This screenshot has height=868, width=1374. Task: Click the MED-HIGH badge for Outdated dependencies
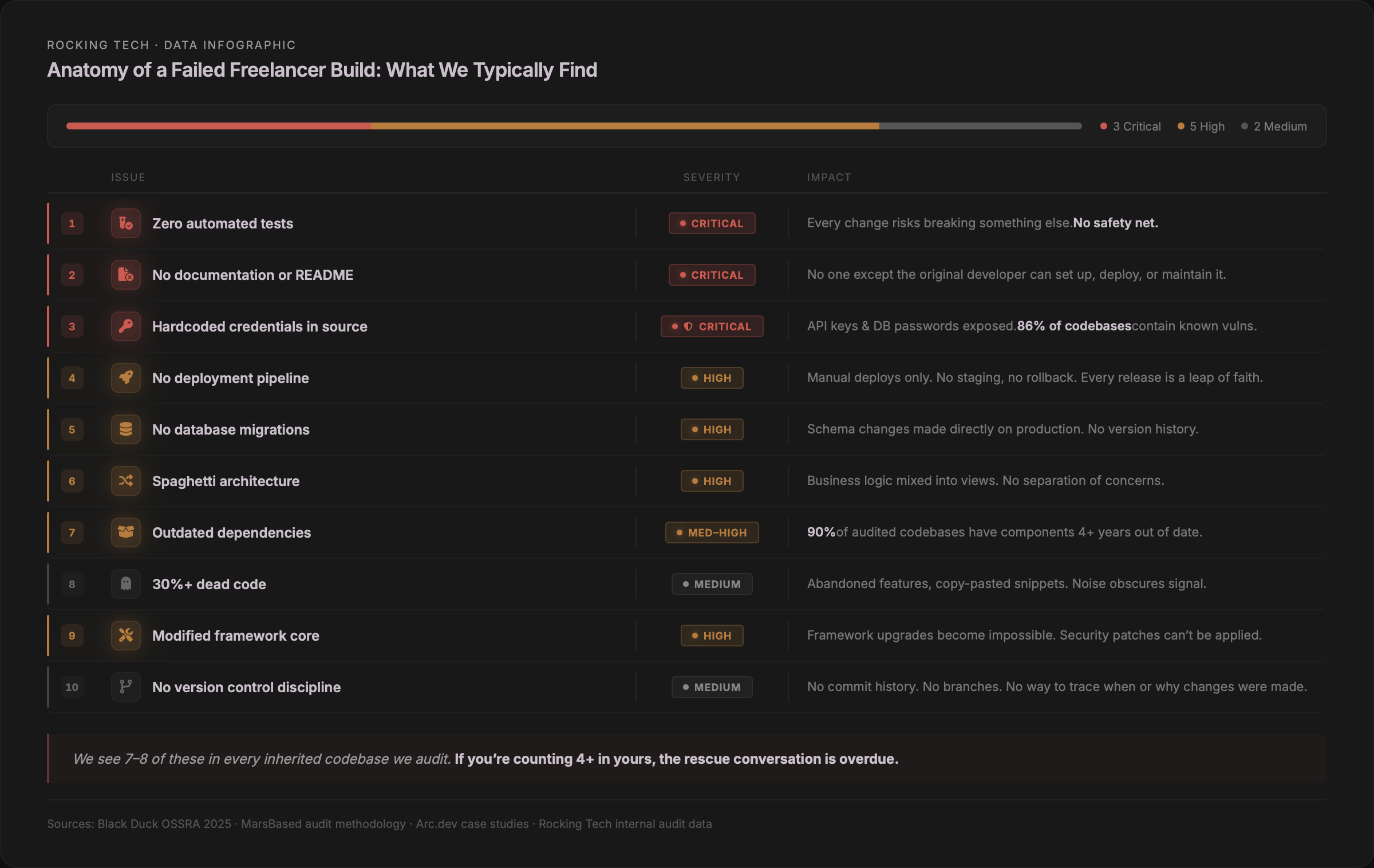tap(712, 532)
